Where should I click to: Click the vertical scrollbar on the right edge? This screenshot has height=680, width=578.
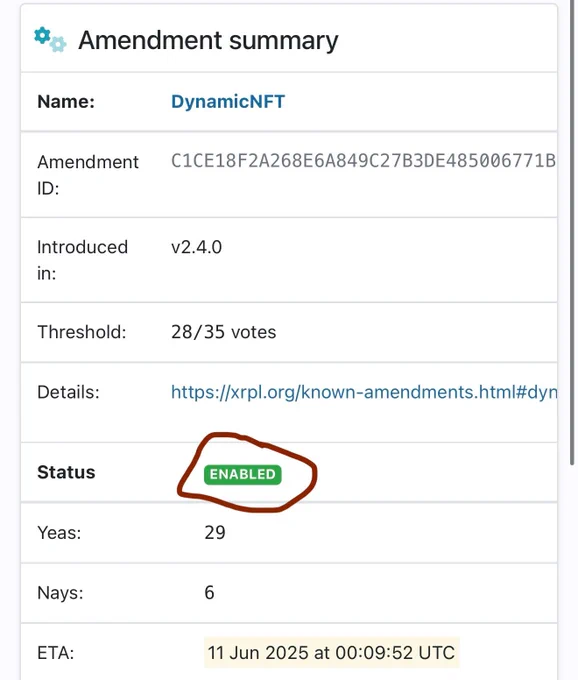point(572,234)
